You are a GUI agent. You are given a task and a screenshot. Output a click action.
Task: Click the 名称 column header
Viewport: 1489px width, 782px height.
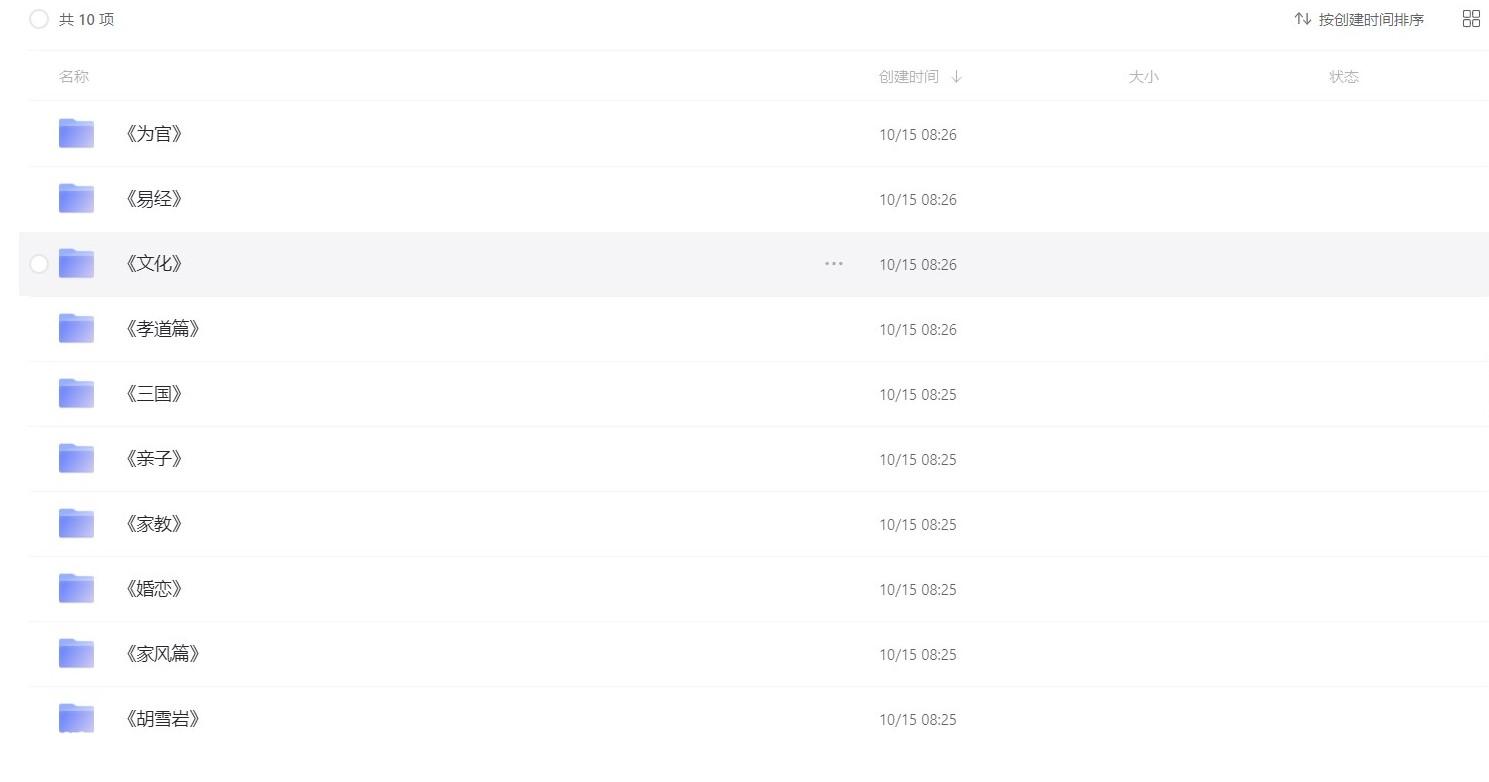click(74, 77)
